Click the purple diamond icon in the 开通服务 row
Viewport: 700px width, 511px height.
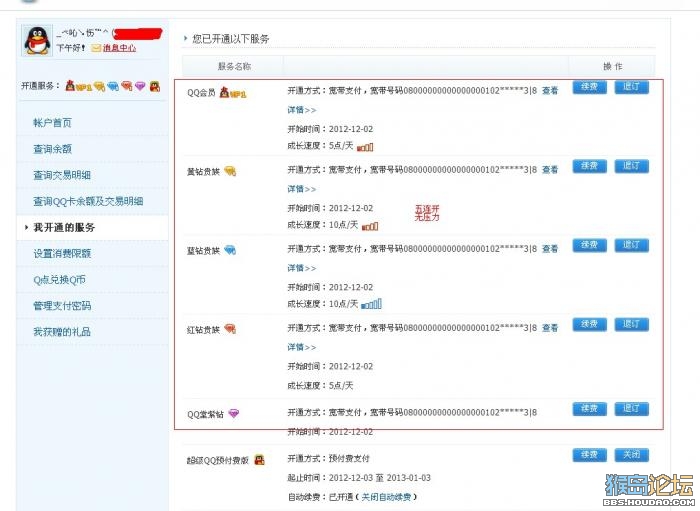pyautogui.click(x=140, y=86)
